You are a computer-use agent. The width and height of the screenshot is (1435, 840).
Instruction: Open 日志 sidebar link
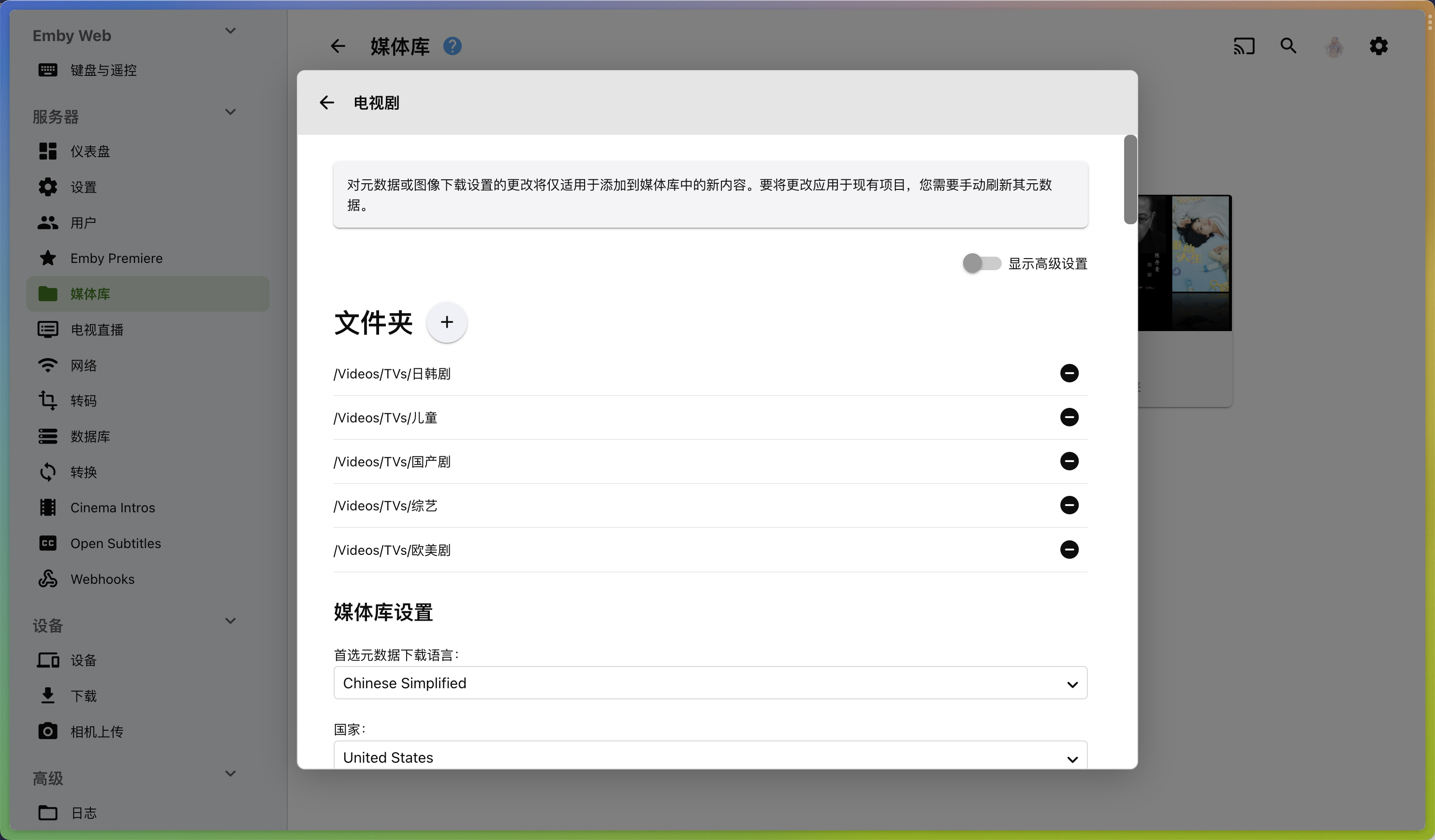(148, 812)
